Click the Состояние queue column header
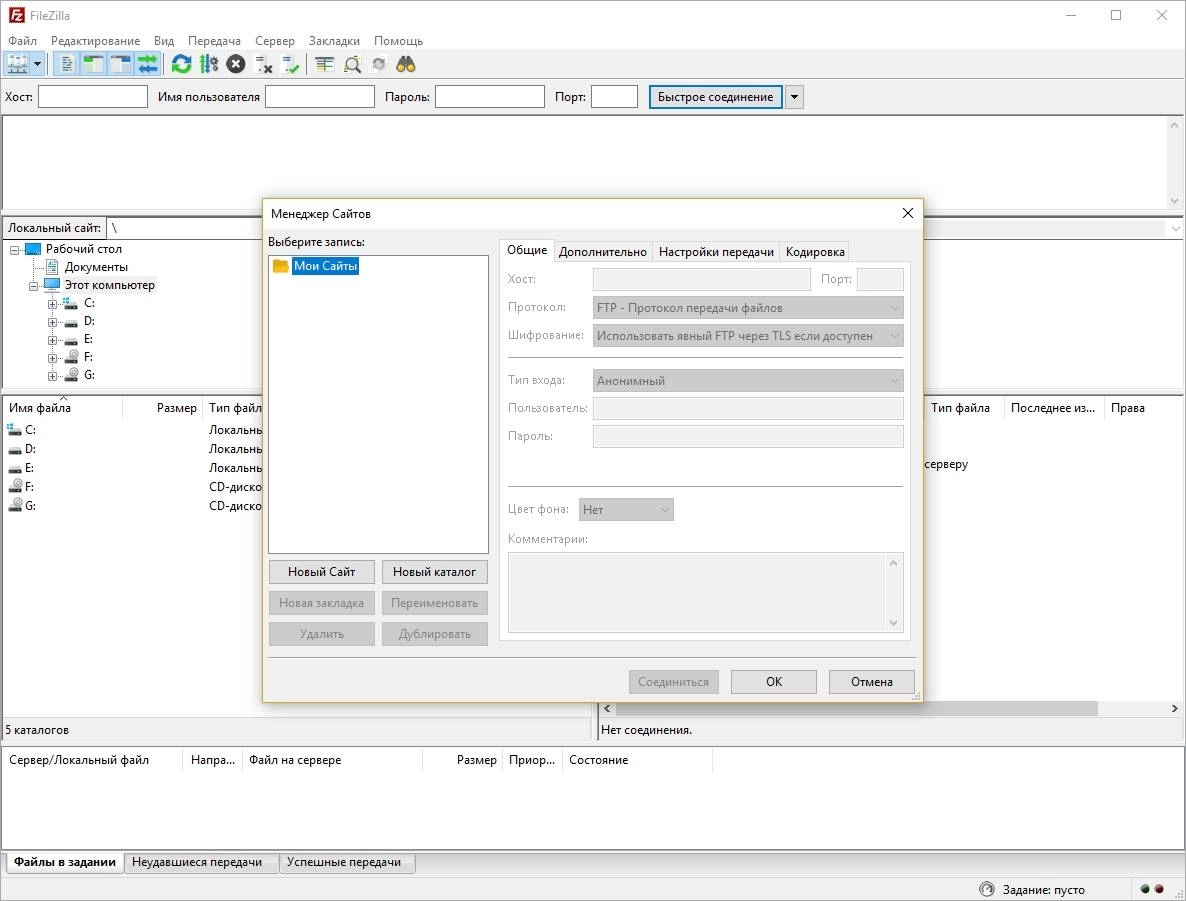This screenshot has width=1186, height=901. [x=638, y=760]
